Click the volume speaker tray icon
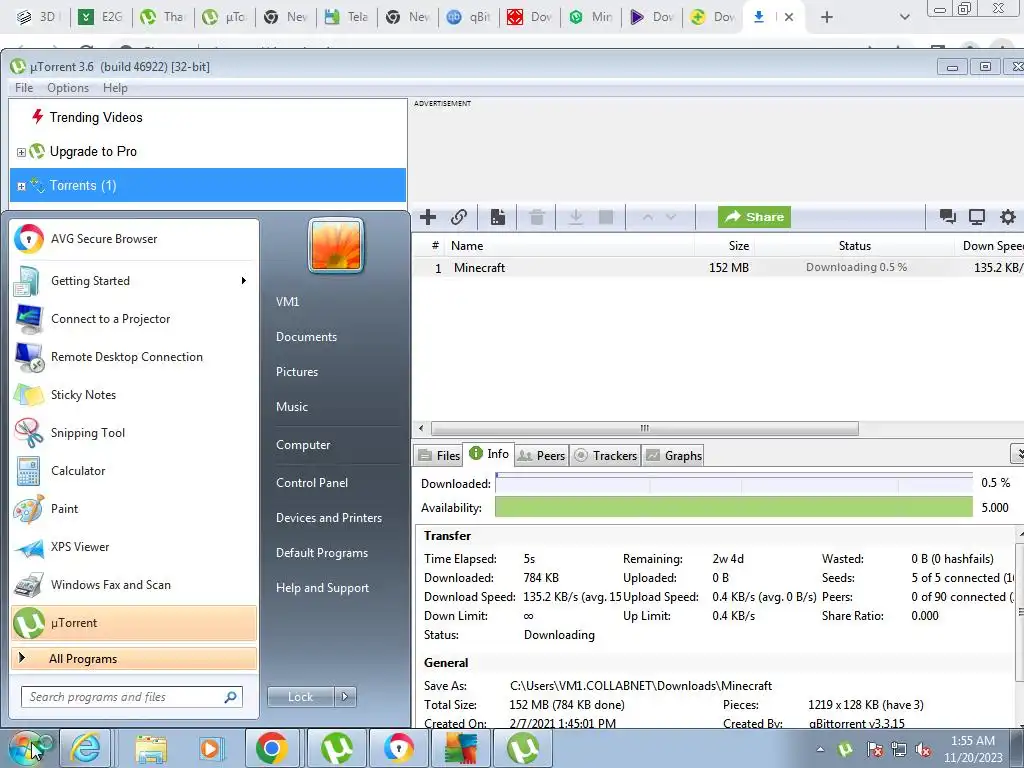1024x768 pixels. [x=923, y=750]
